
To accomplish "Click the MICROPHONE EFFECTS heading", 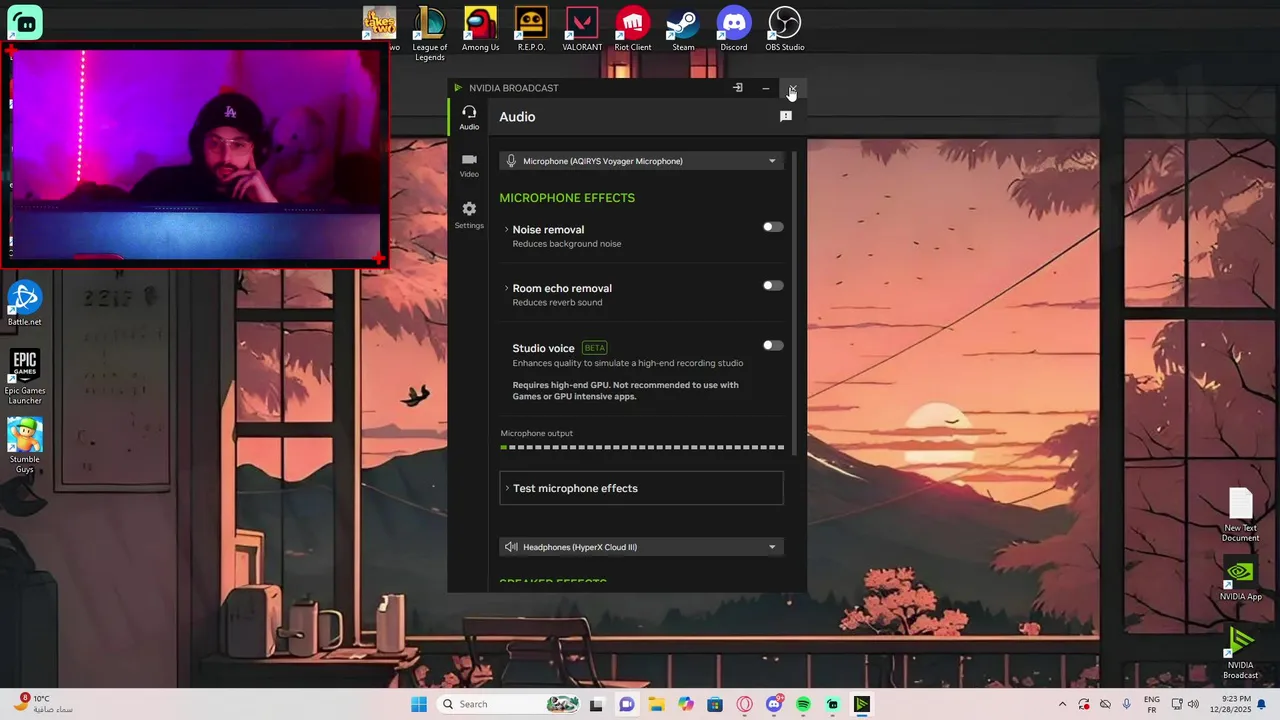I will [567, 198].
